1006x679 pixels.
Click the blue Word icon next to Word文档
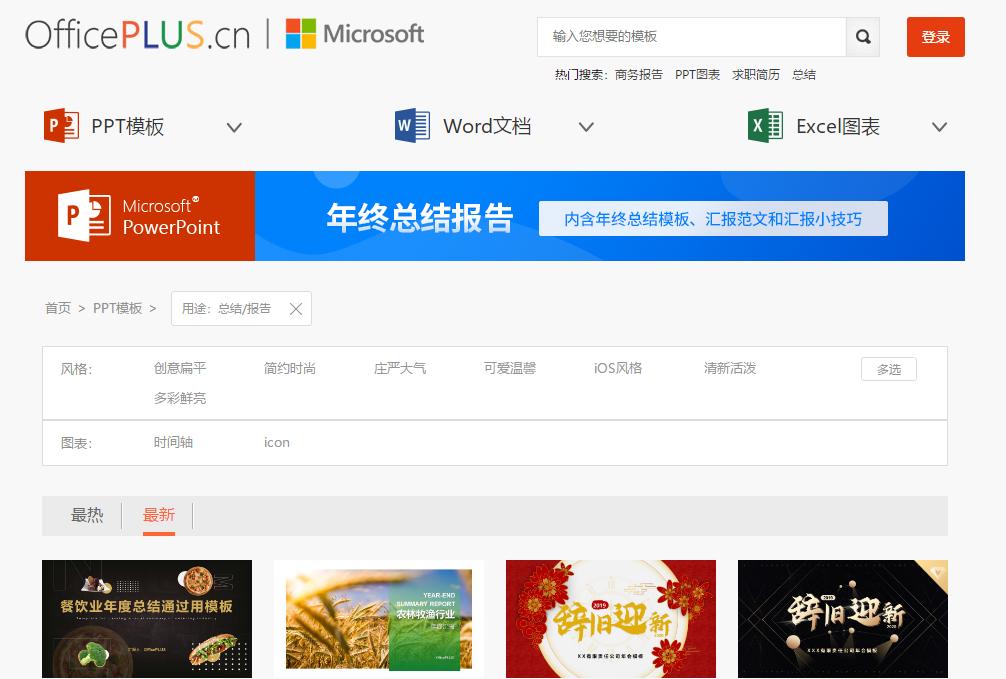(411, 126)
